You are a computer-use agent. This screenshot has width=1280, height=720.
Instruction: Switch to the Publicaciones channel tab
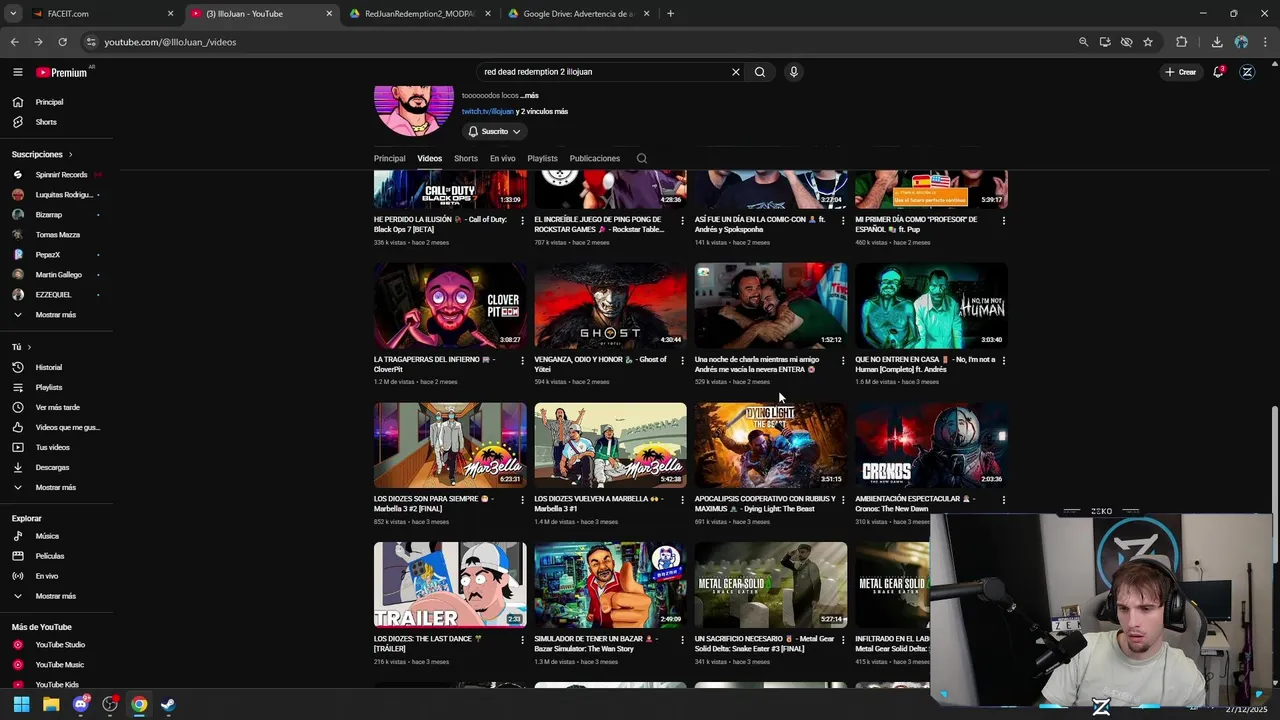[595, 158]
